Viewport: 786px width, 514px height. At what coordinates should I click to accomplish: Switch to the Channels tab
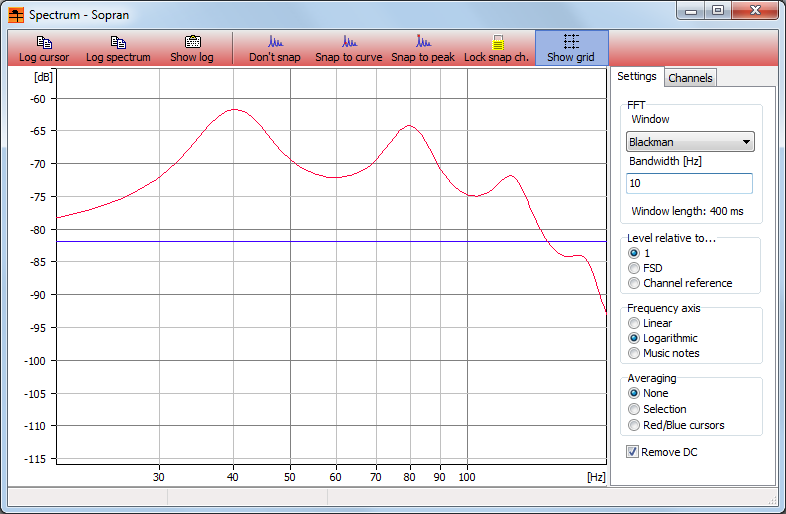point(690,78)
